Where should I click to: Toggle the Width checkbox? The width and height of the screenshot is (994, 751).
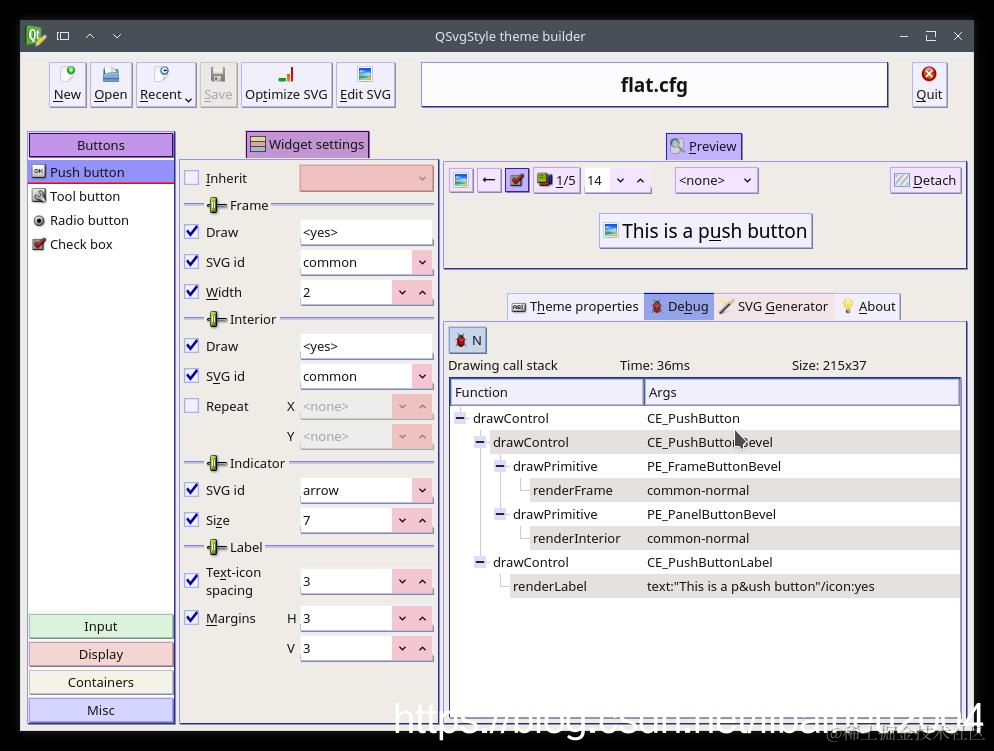coord(191,291)
